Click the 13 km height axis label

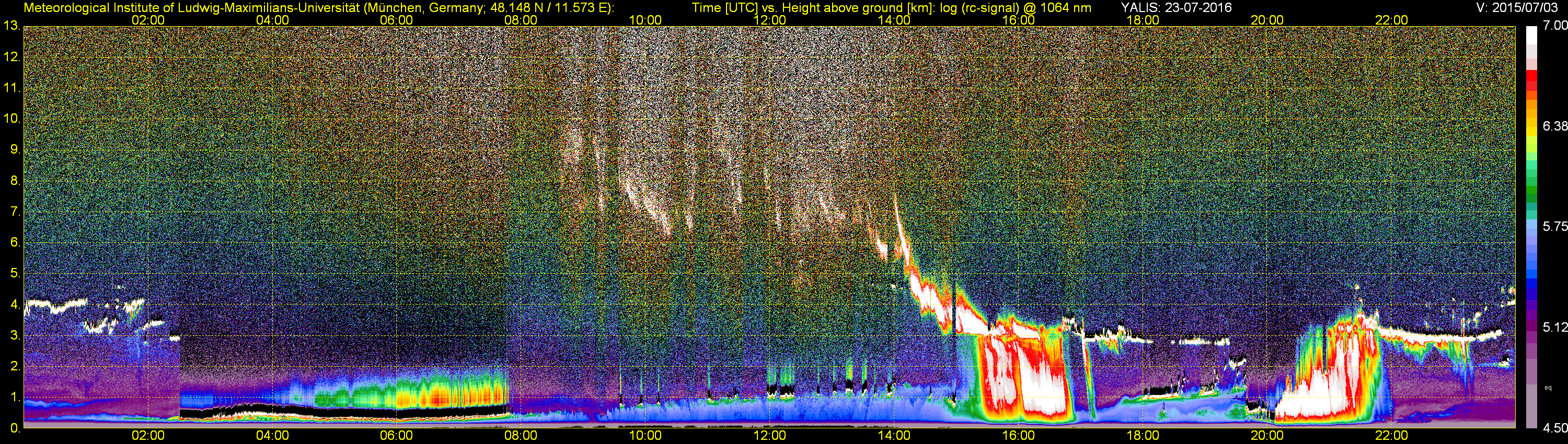pyautogui.click(x=11, y=26)
